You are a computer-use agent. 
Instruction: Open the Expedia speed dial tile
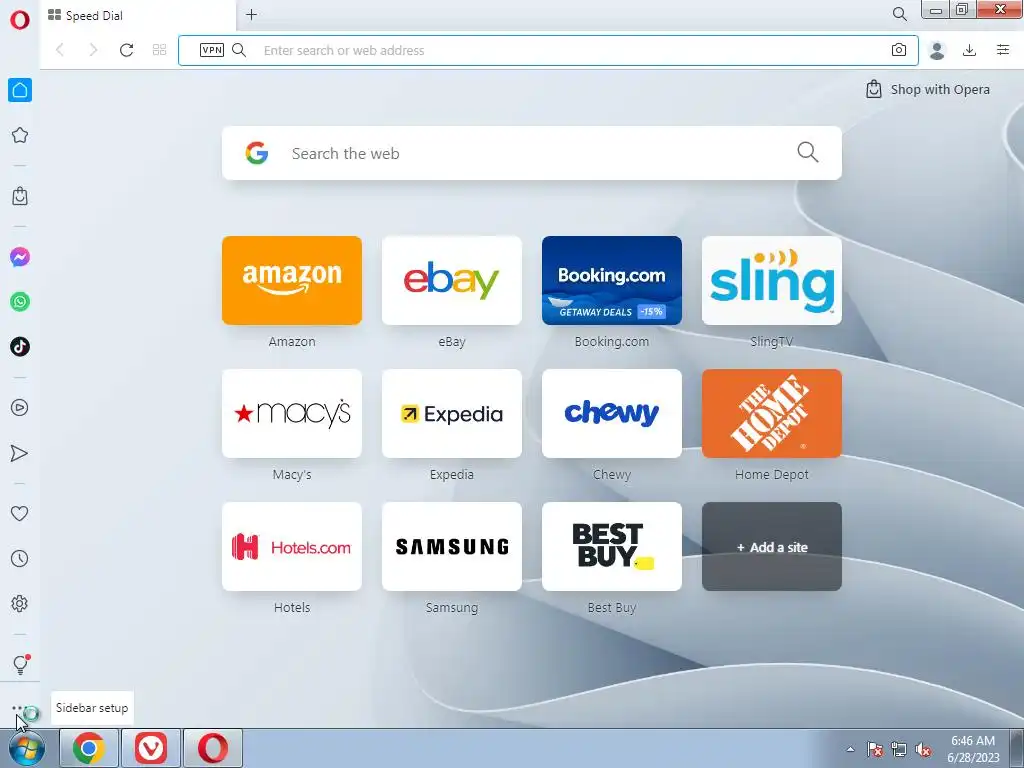[x=452, y=413]
